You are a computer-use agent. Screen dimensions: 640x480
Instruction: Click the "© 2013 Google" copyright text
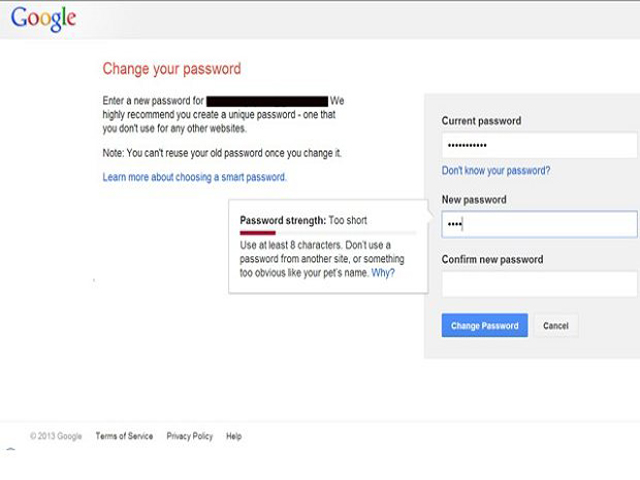56,436
